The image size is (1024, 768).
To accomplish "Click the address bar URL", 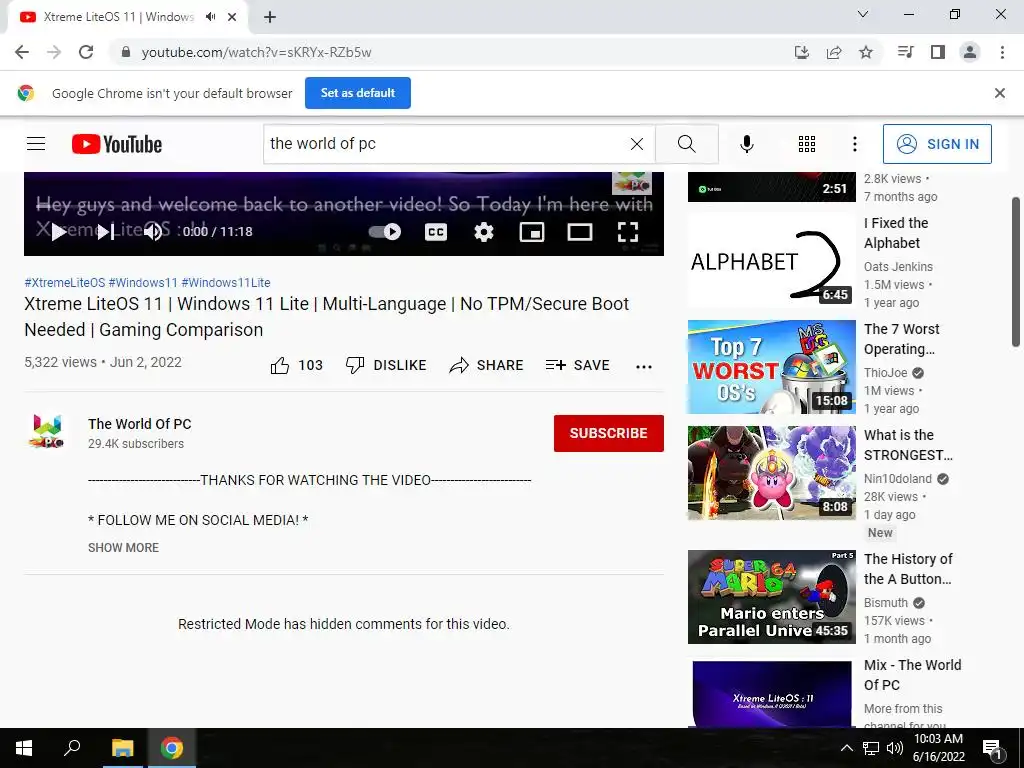I will pos(256,52).
